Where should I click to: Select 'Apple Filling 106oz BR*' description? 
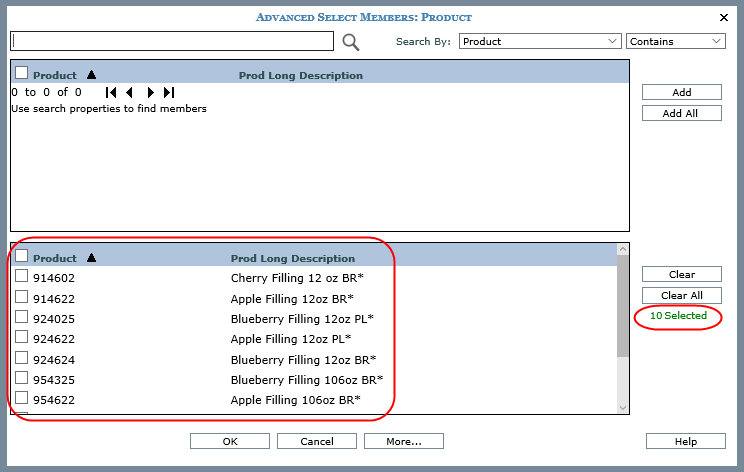(296, 400)
